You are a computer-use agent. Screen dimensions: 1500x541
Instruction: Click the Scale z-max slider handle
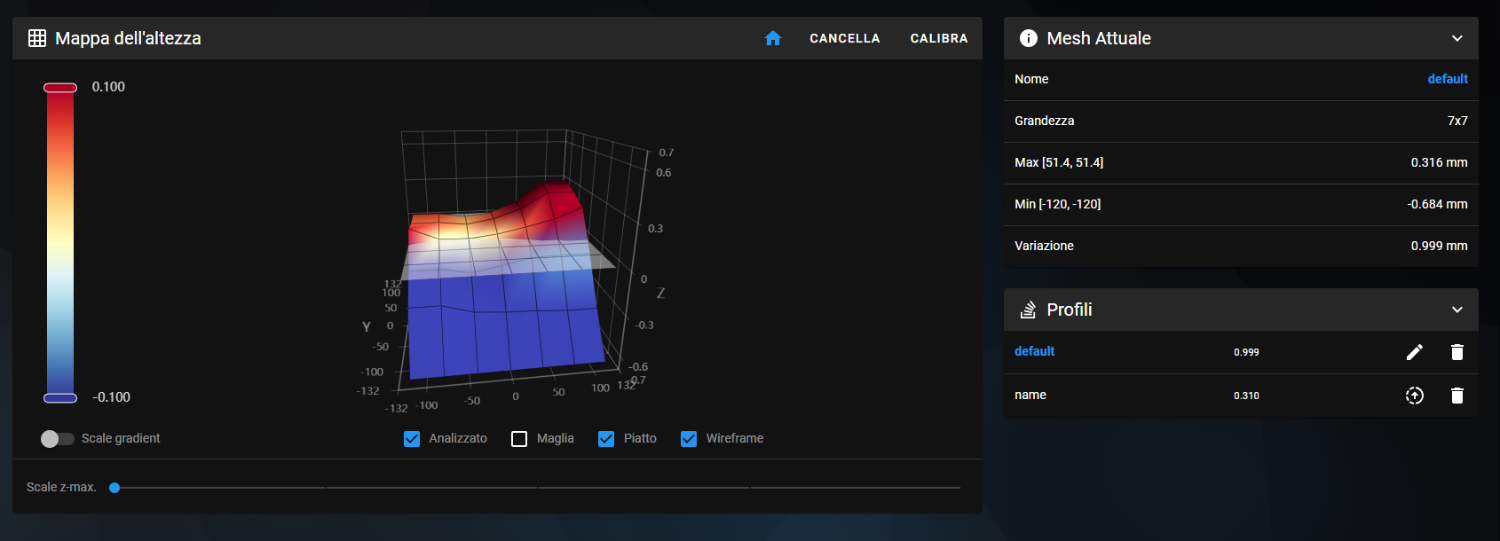pos(115,488)
